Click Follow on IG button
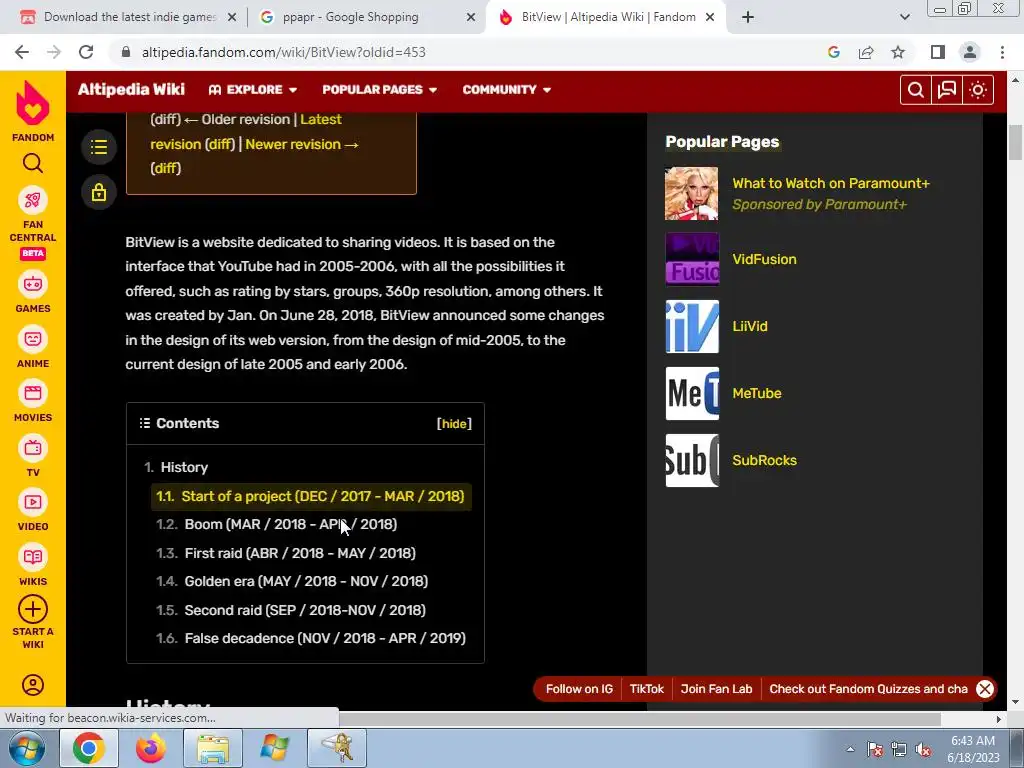Viewport: 1024px width, 768px height. [x=579, y=689]
